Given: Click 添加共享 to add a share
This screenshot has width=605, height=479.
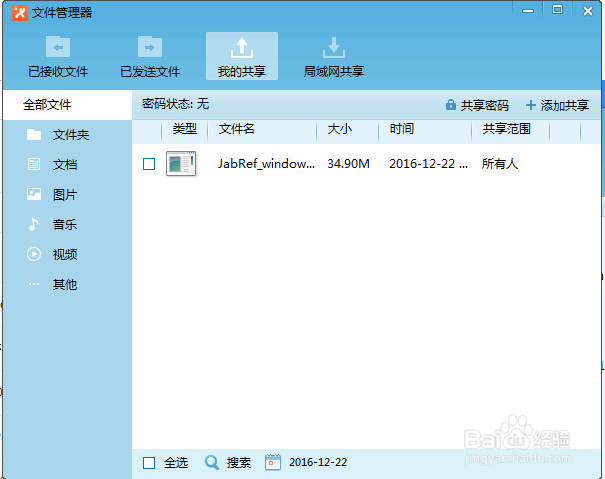Looking at the screenshot, I should (x=564, y=105).
